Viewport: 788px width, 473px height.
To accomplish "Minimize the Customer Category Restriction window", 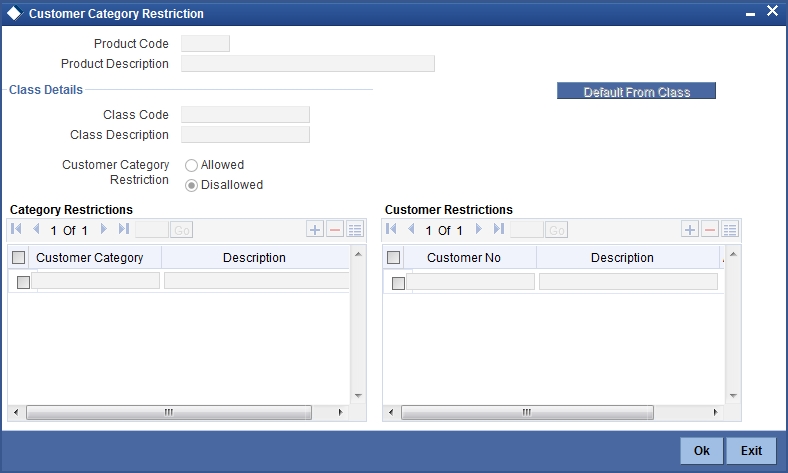I will [x=750, y=13].
